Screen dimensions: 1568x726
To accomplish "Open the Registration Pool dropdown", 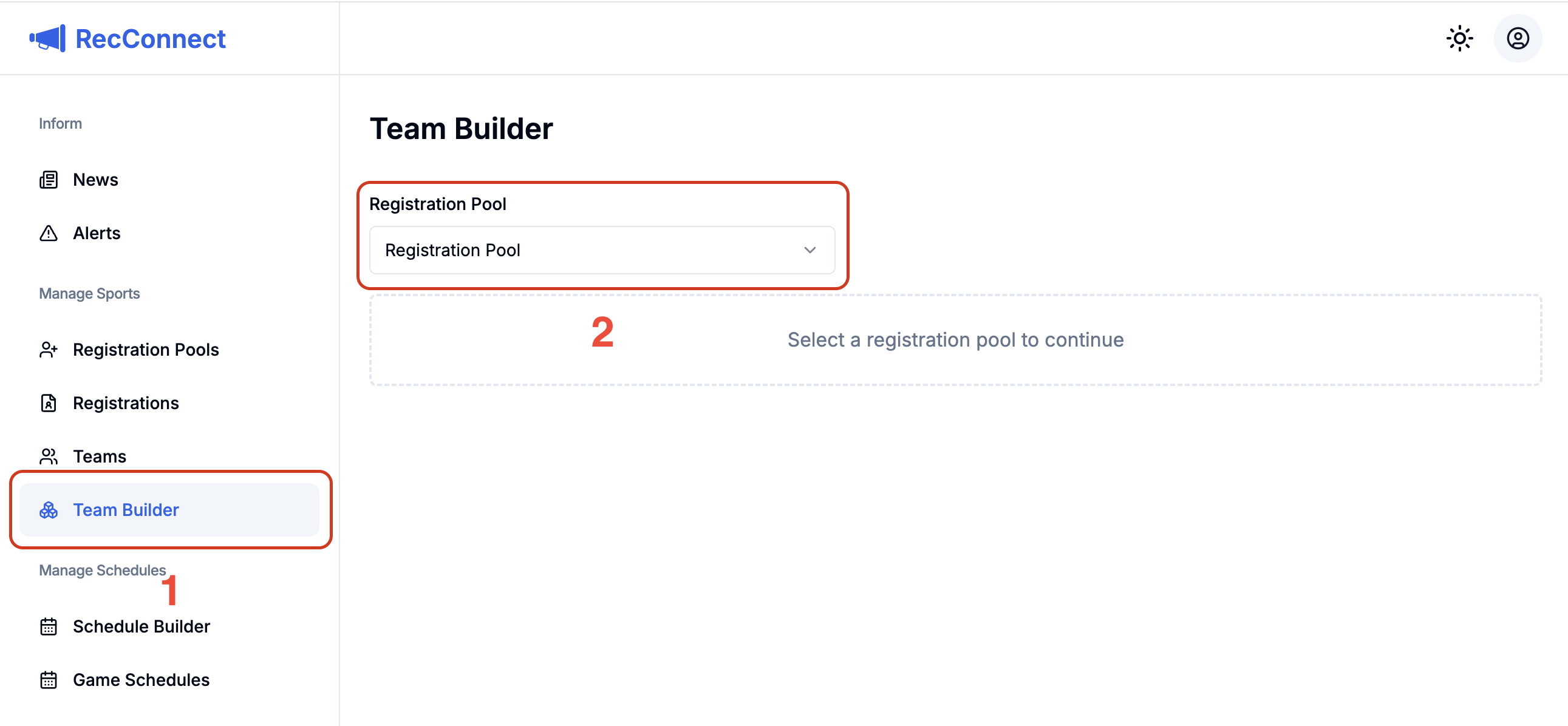I will point(601,250).
